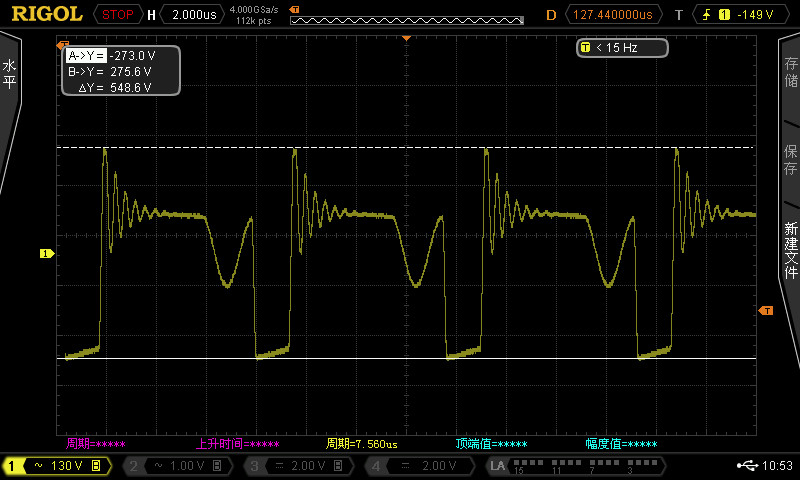The image size is (800, 480).
Task: Toggle channel 3 at 2.00 V
Action: coord(297,466)
